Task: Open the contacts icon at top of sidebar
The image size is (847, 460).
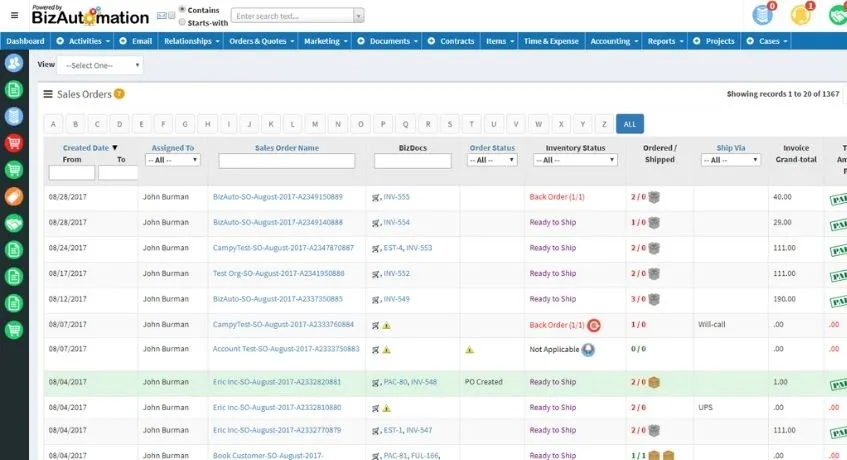Action: (14, 63)
